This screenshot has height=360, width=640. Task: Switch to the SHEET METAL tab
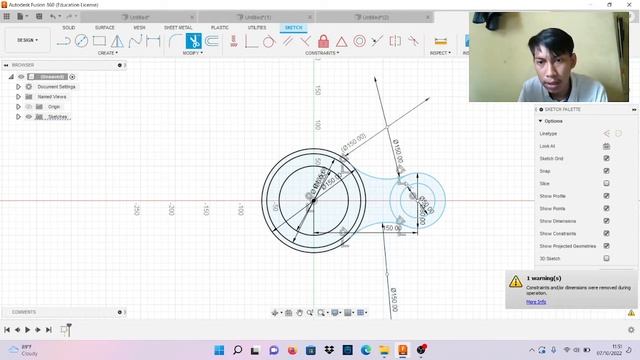[178, 27]
